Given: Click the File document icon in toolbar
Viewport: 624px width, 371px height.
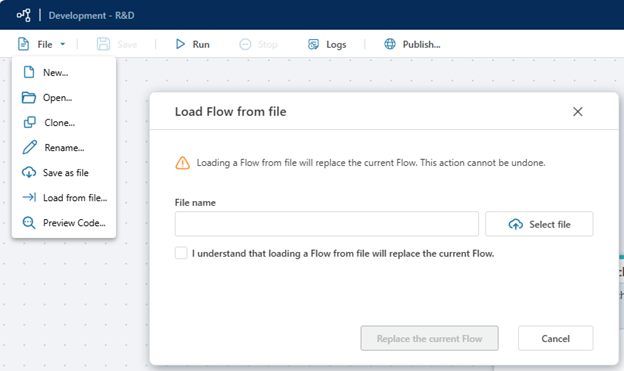Looking at the screenshot, I should [x=23, y=44].
